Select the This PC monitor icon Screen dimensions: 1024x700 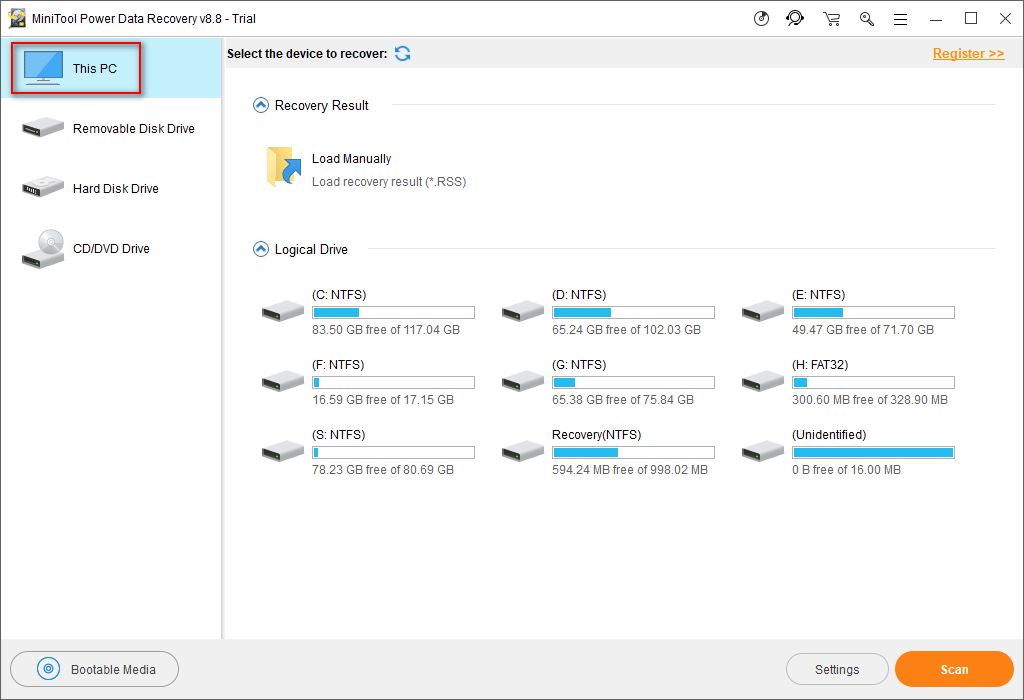point(43,68)
